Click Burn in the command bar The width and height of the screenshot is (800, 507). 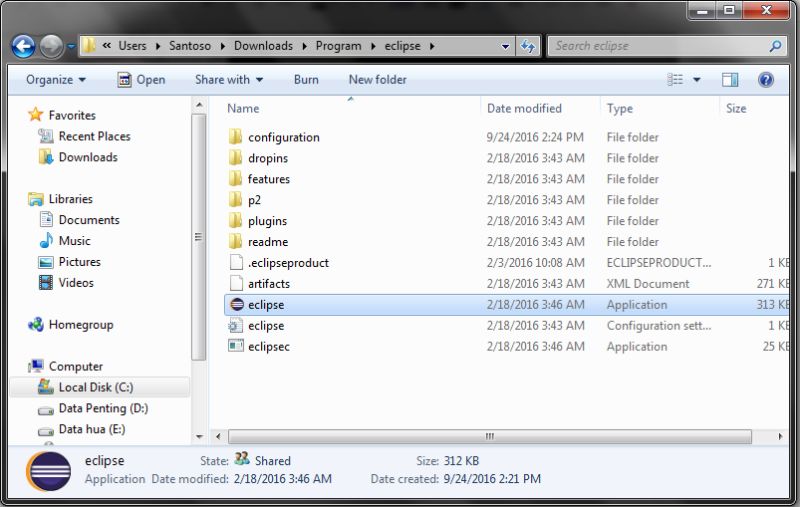[306, 80]
